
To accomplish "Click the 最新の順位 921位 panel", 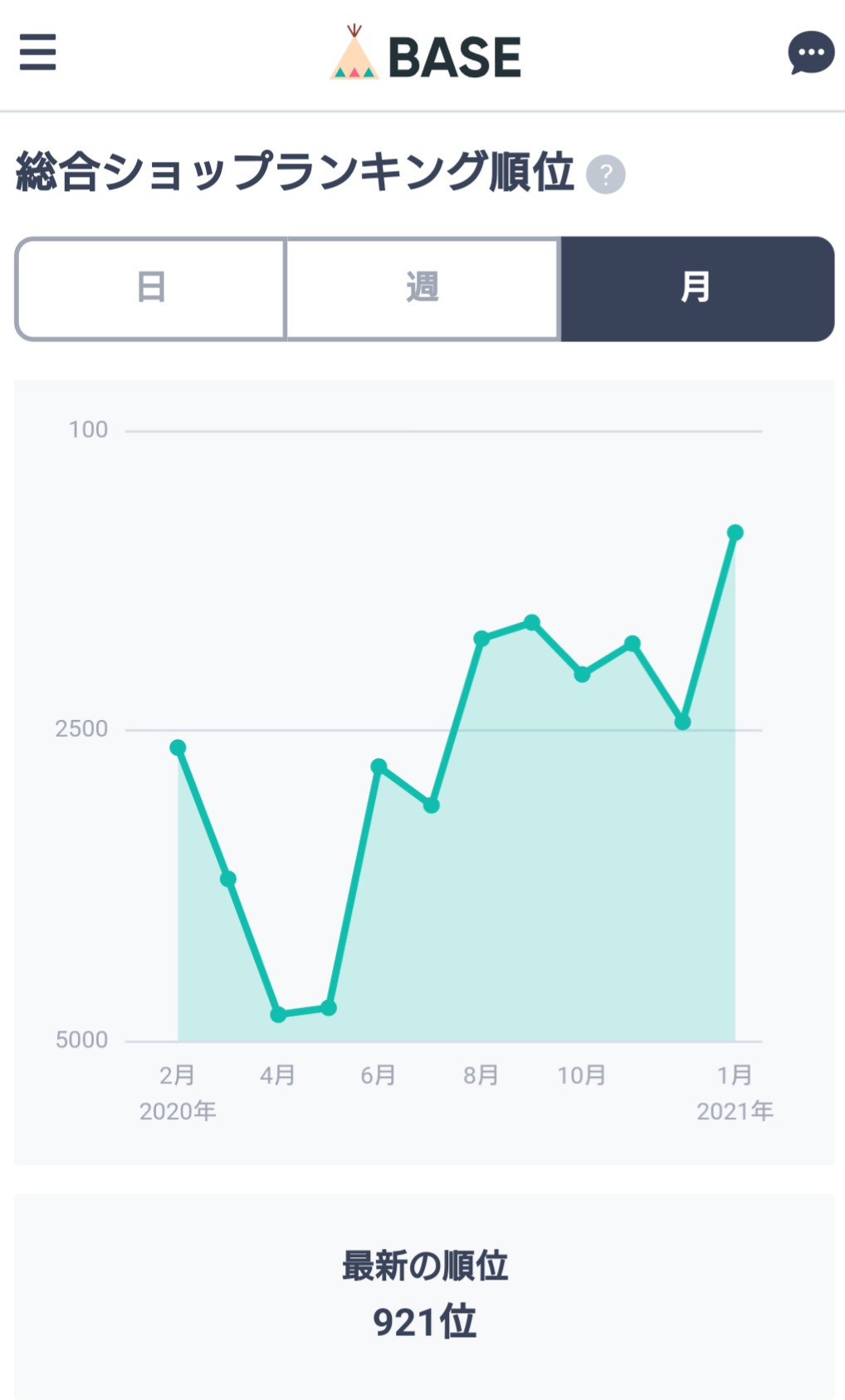I will click(x=424, y=1296).
